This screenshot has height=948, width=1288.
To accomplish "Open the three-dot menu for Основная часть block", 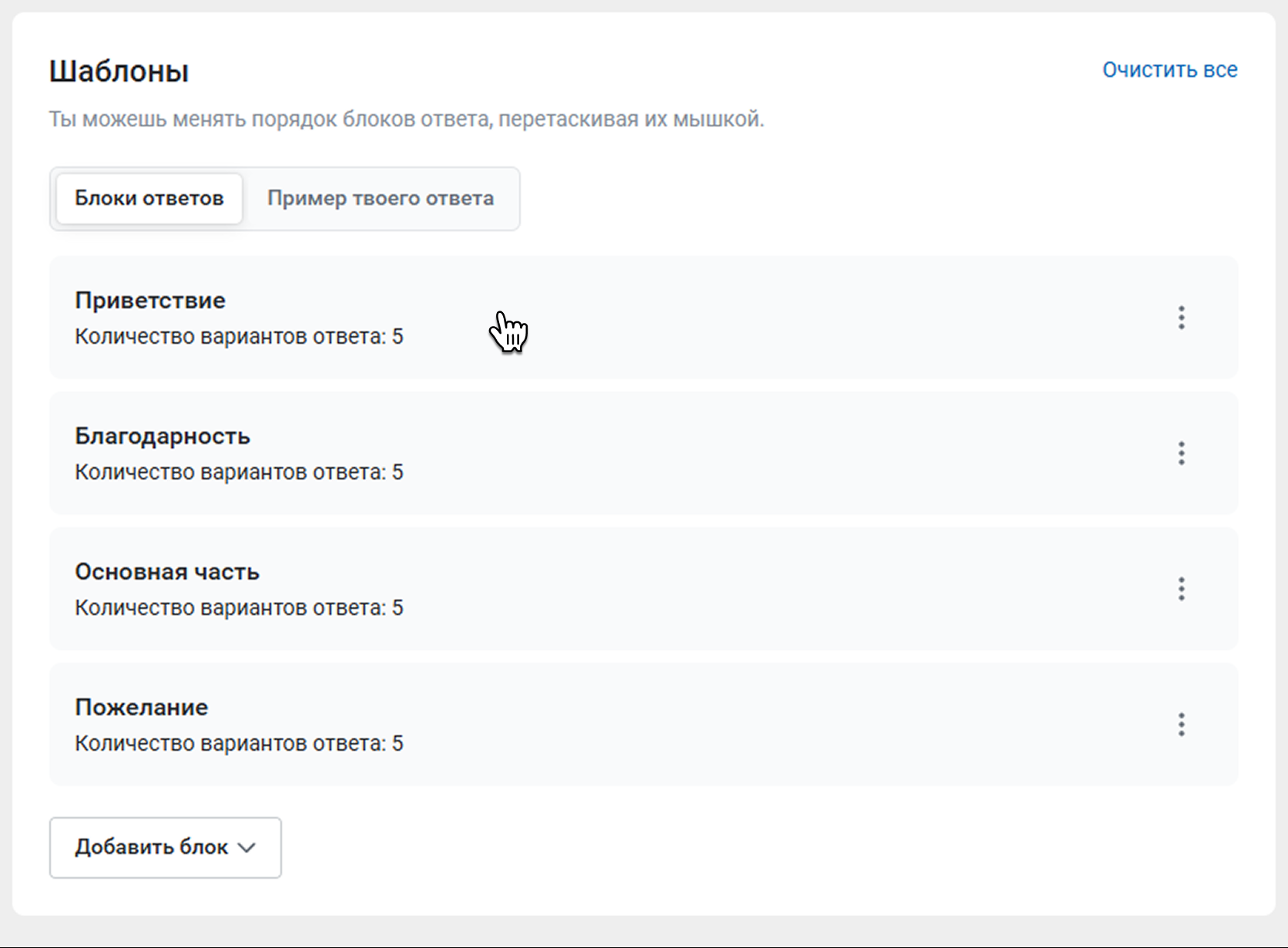I will [x=1181, y=589].
